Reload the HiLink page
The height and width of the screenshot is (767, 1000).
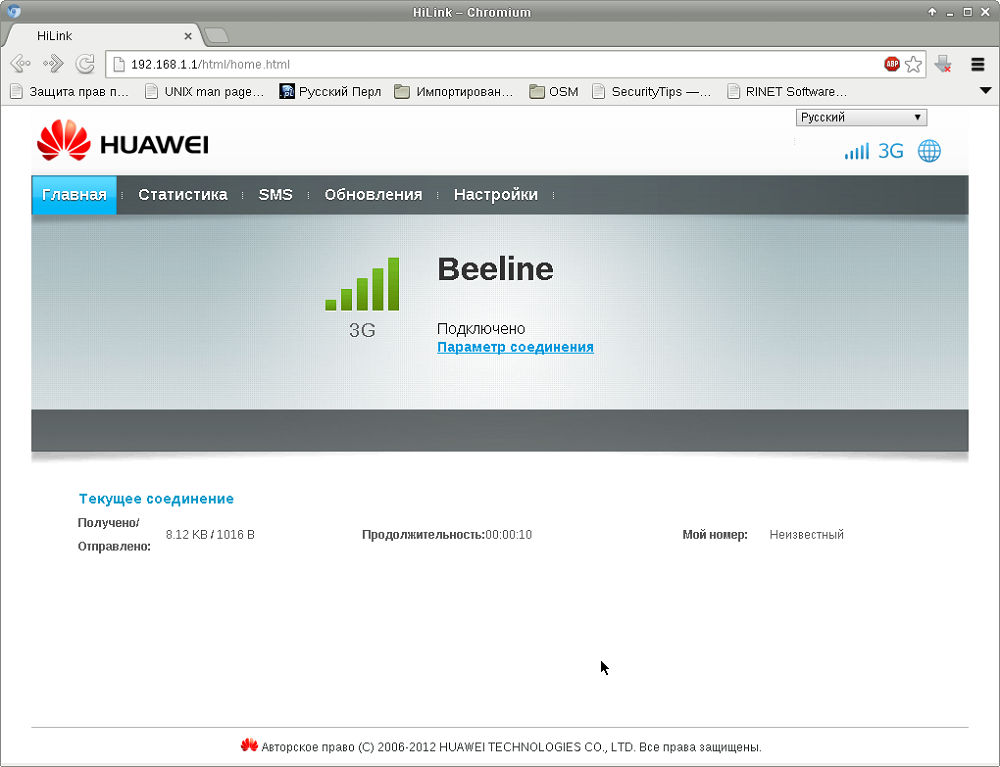click(85, 64)
